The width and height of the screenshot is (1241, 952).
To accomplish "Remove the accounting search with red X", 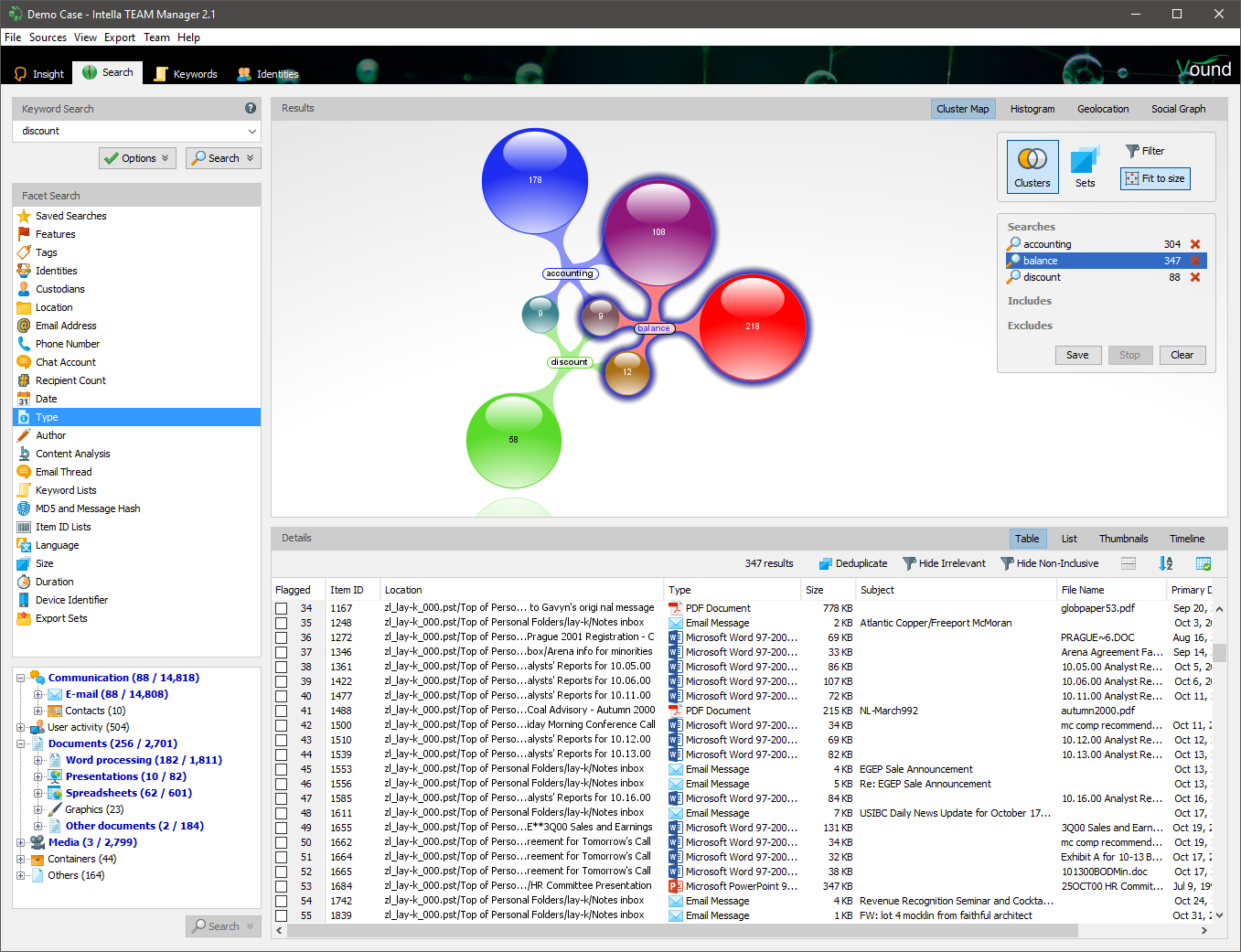I will click(x=1195, y=244).
